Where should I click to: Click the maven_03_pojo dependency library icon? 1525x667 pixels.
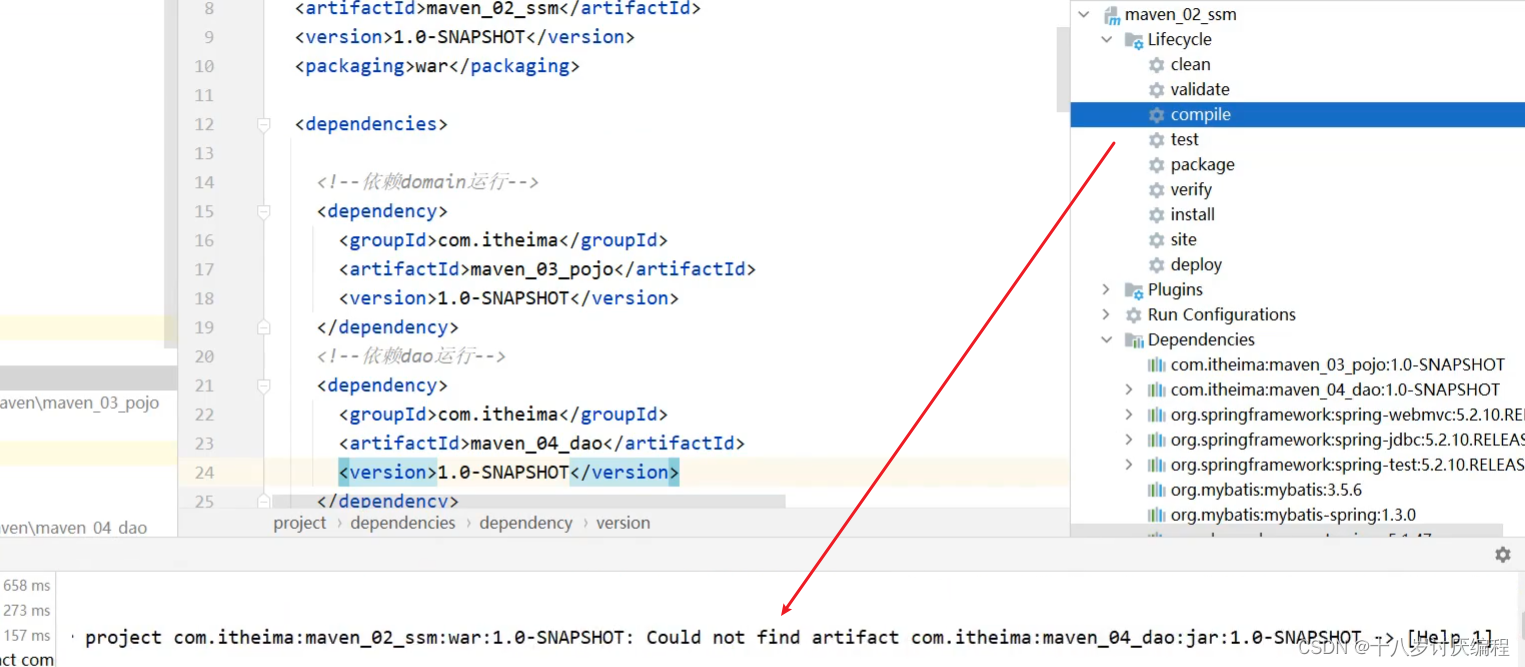(x=1156, y=365)
